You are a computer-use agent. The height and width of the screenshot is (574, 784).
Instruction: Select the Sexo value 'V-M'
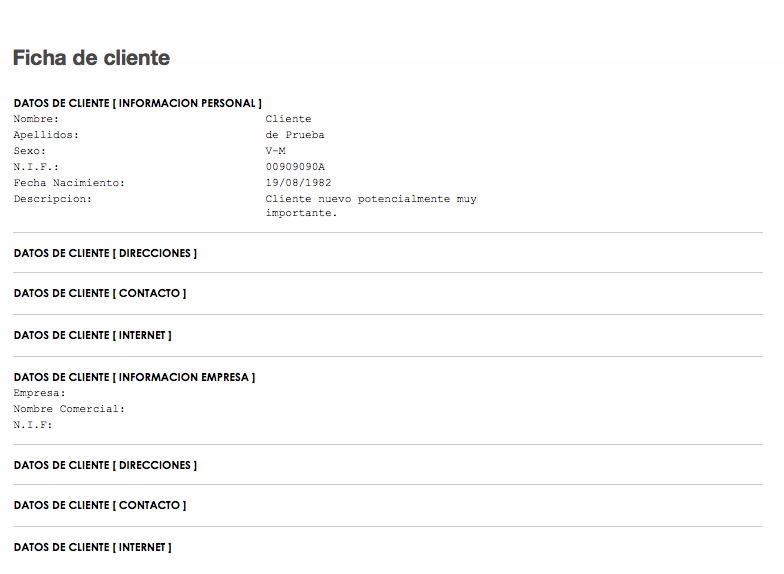tap(276, 151)
